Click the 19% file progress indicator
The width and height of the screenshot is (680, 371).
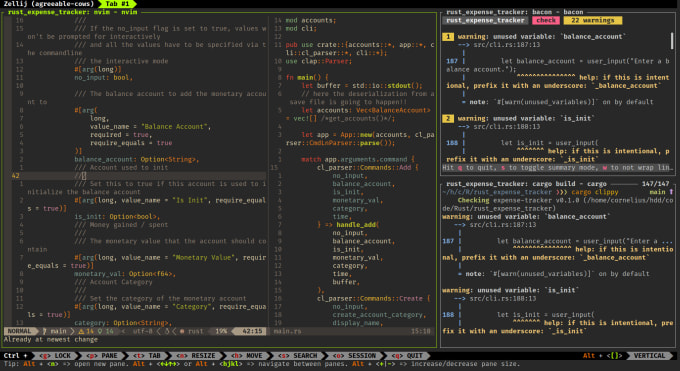pos(221,331)
